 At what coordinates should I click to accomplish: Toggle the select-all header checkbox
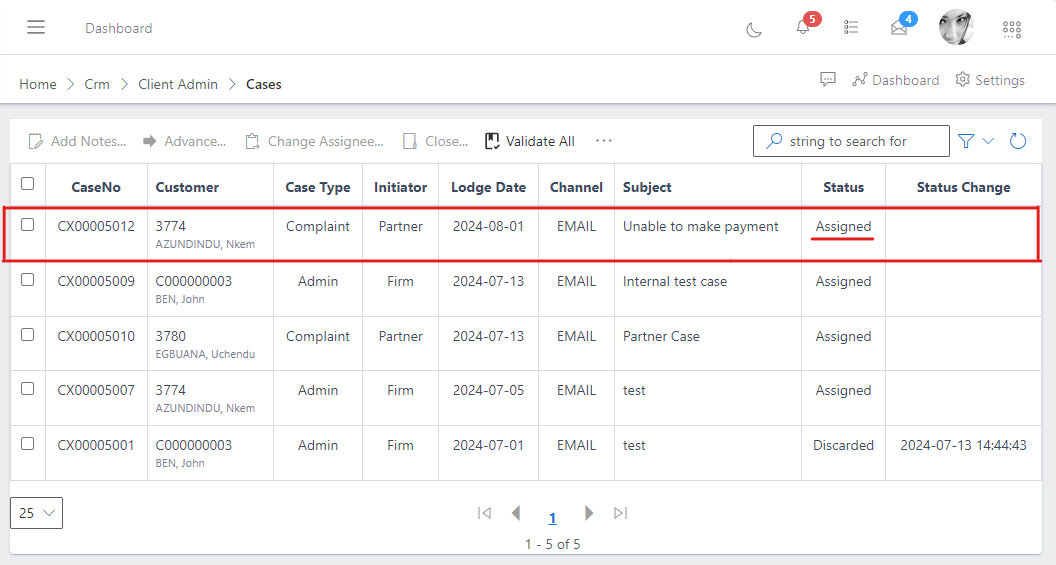coord(28,184)
